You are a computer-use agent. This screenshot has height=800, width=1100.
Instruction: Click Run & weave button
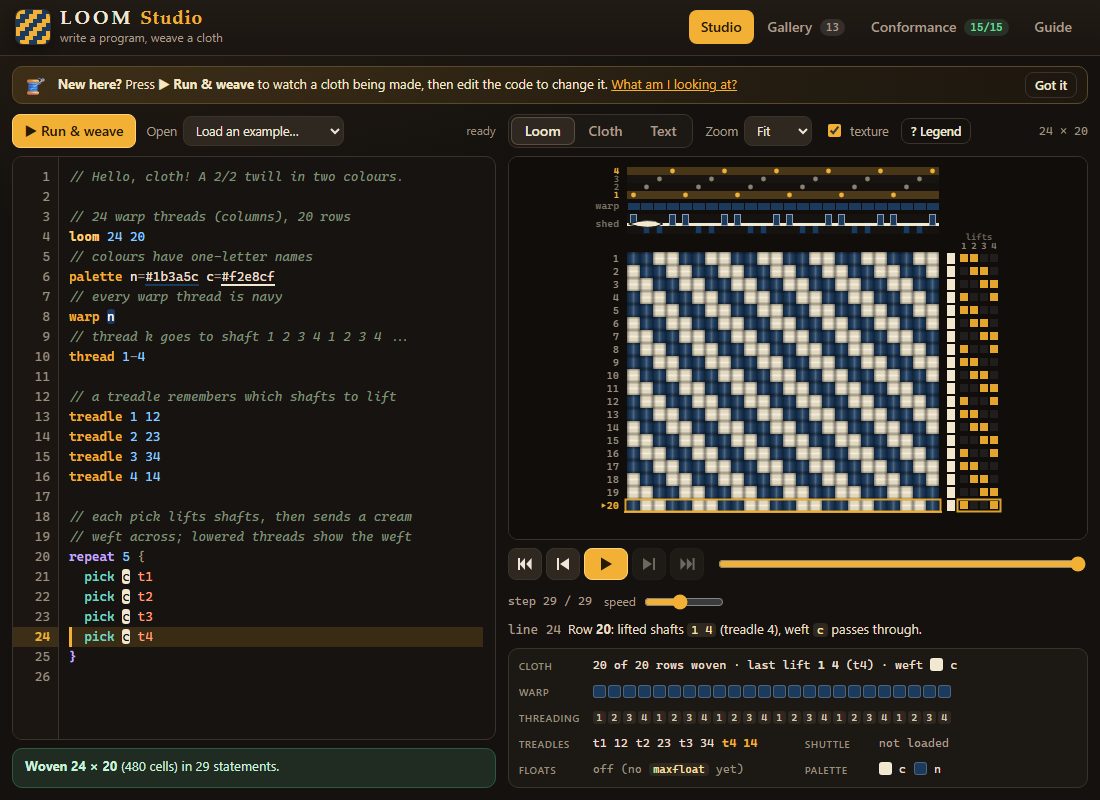coord(74,131)
